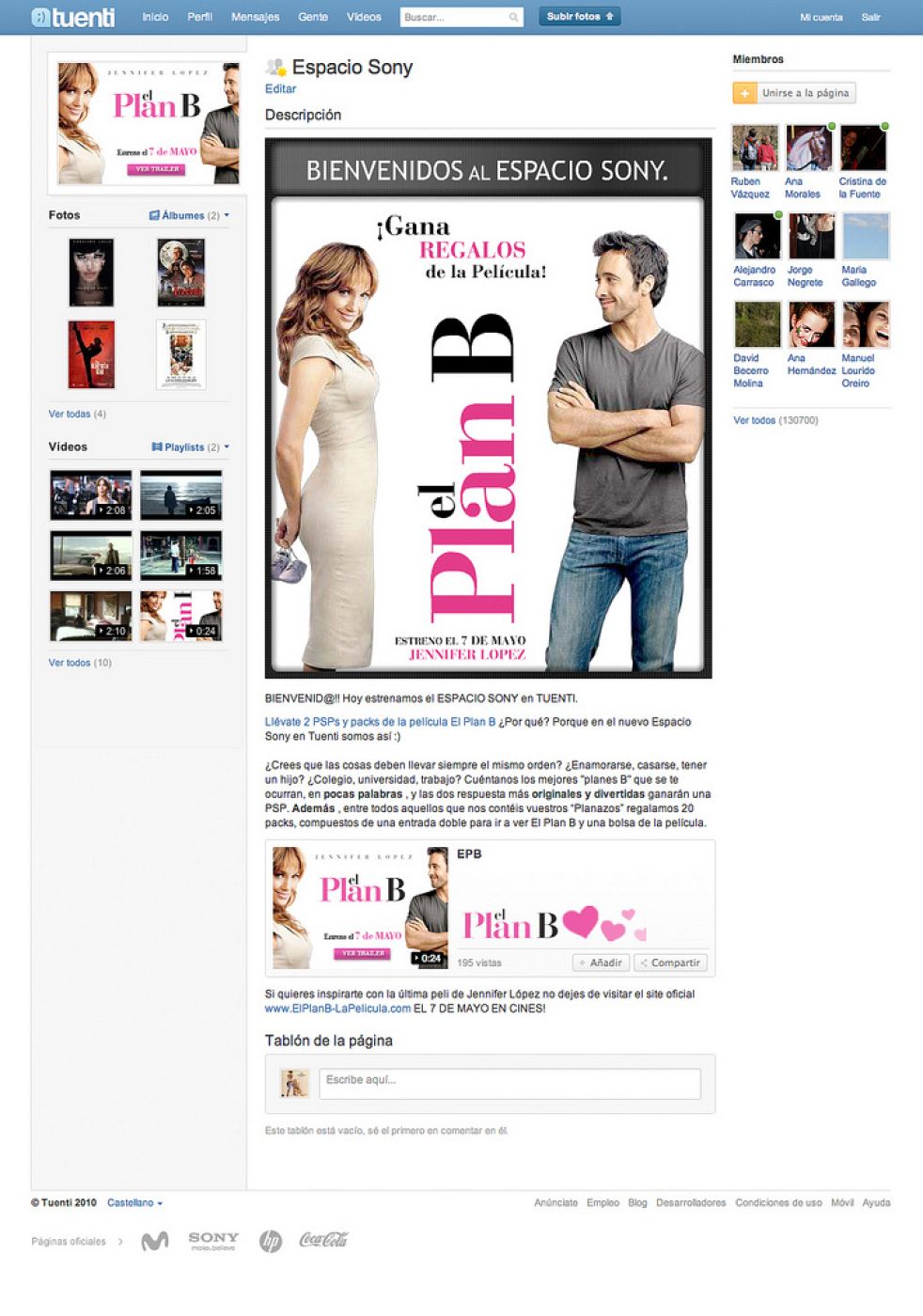
Task: Click 'Ver todos (130700)' members link
Action: pyautogui.click(x=775, y=420)
